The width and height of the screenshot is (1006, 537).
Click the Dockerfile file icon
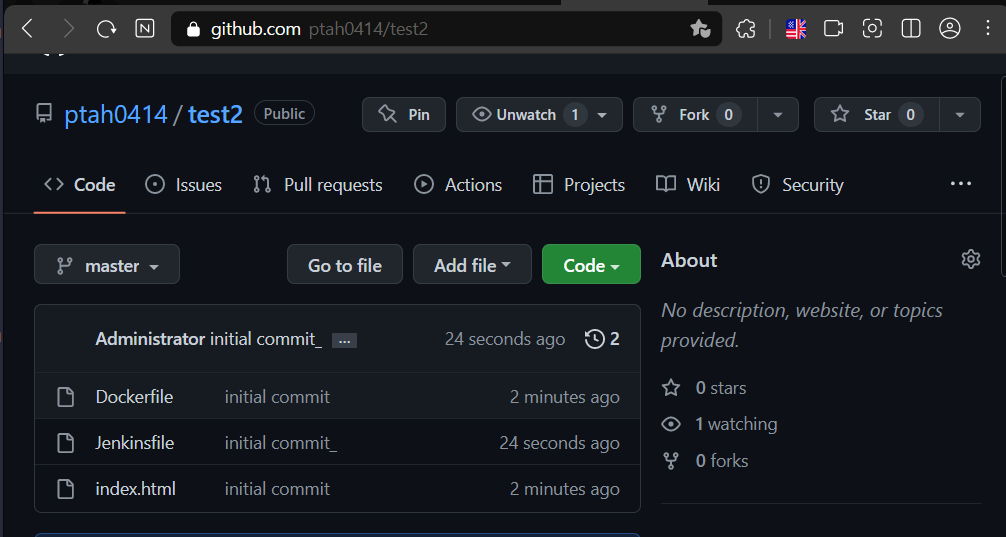click(65, 397)
